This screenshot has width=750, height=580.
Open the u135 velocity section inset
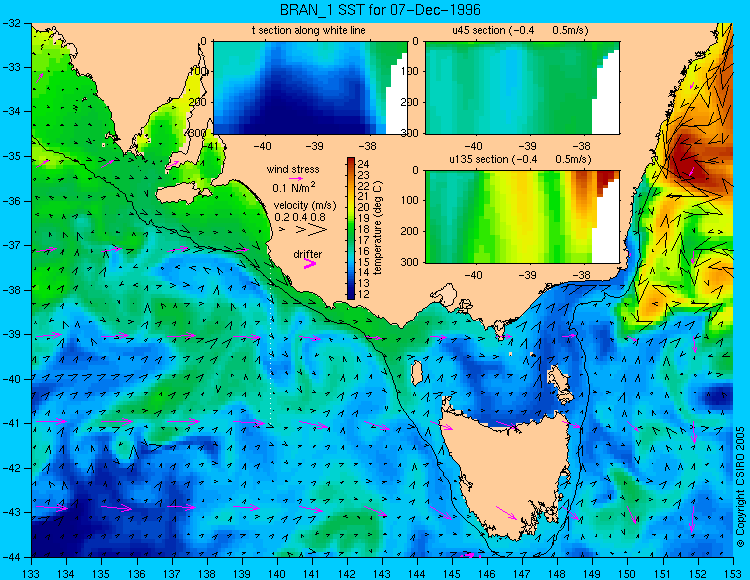(522, 217)
